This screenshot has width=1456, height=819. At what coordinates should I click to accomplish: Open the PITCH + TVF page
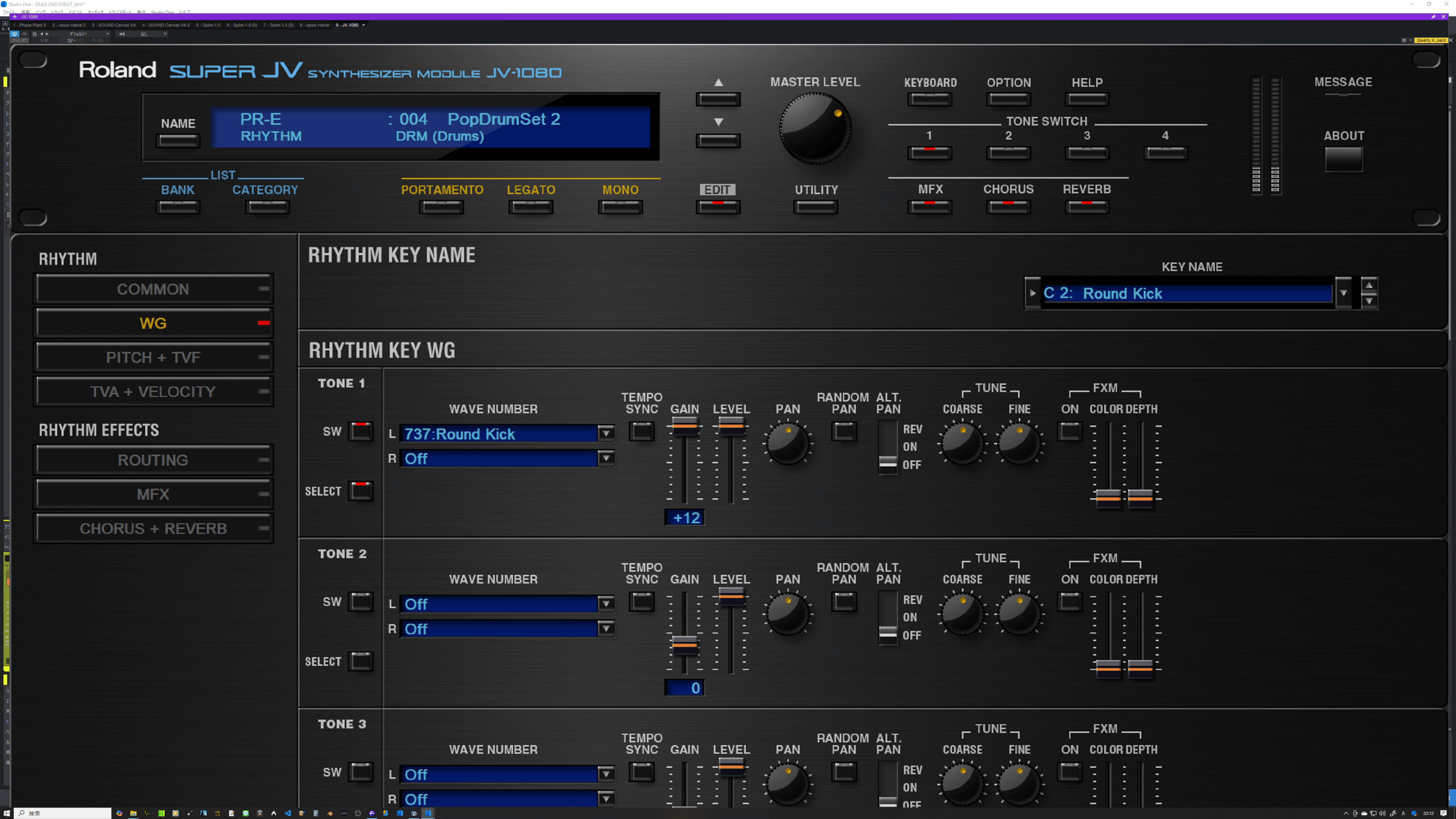153,357
